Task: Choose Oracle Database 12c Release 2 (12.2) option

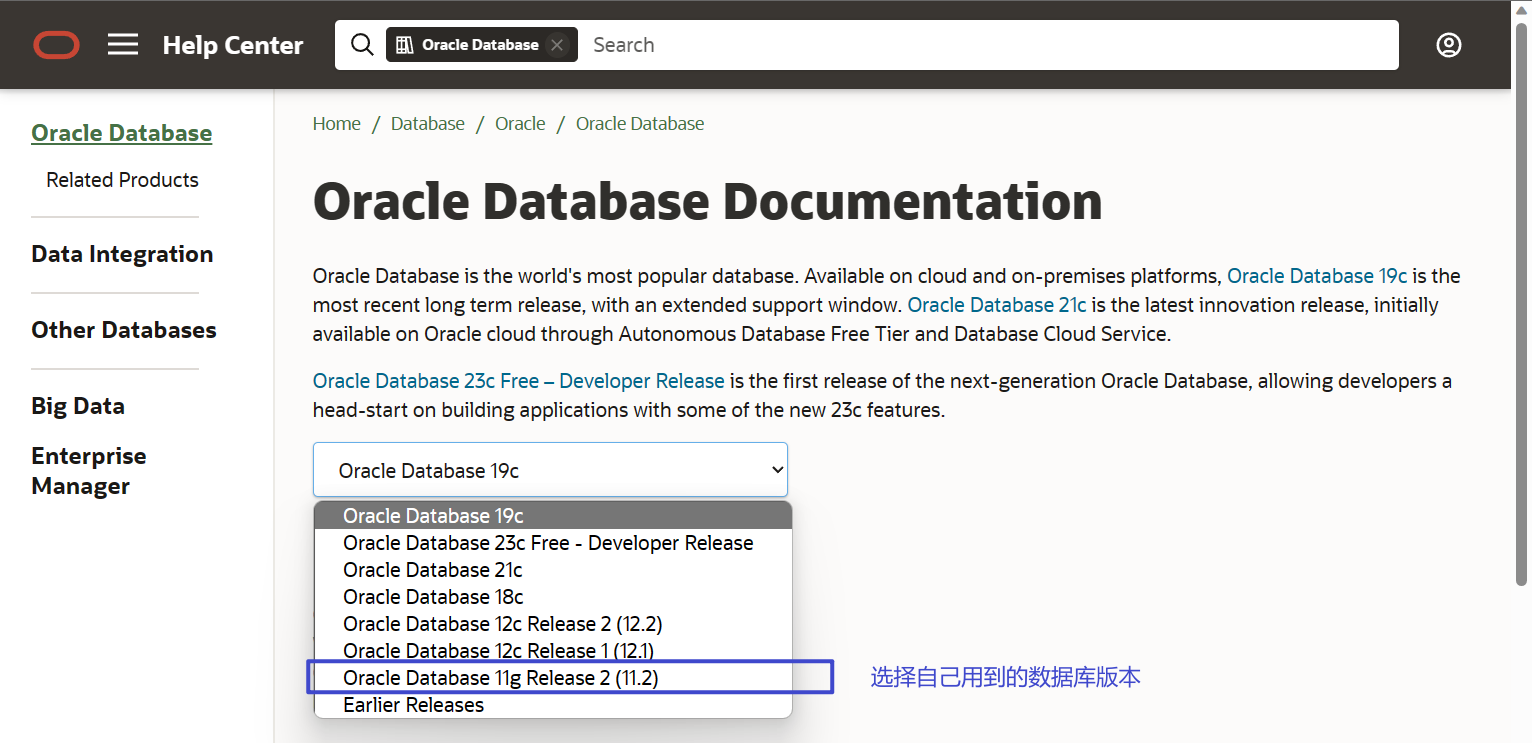Action: click(x=553, y=624)
